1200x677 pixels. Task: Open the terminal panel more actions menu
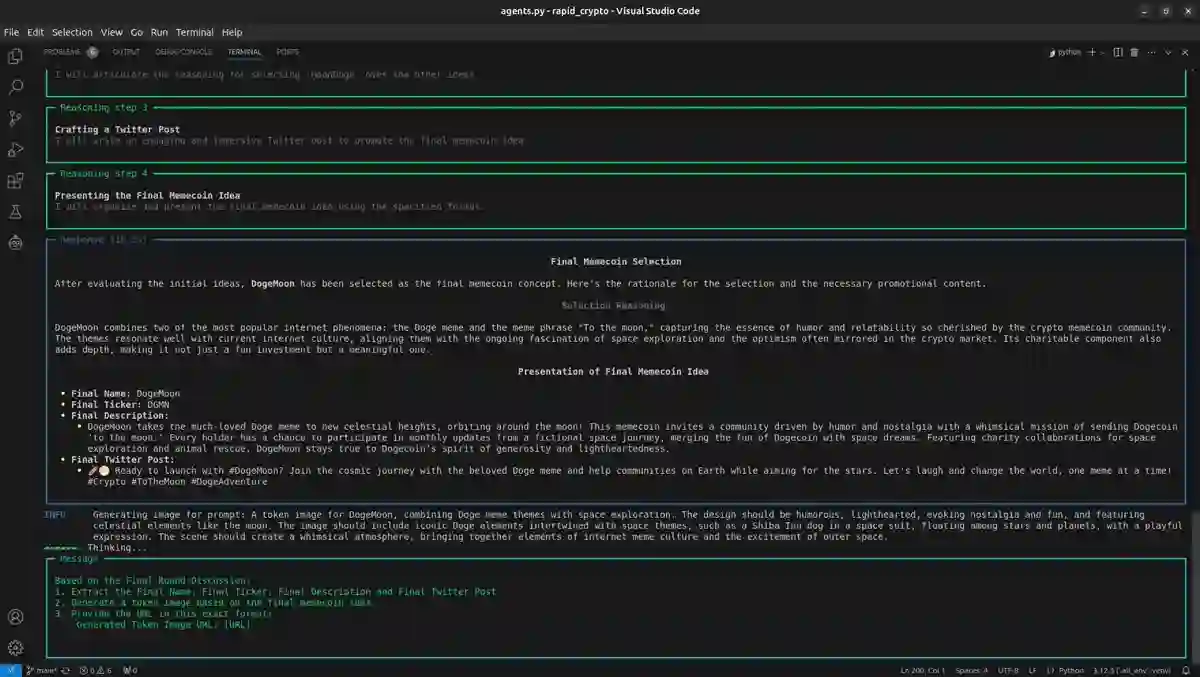1151,52
